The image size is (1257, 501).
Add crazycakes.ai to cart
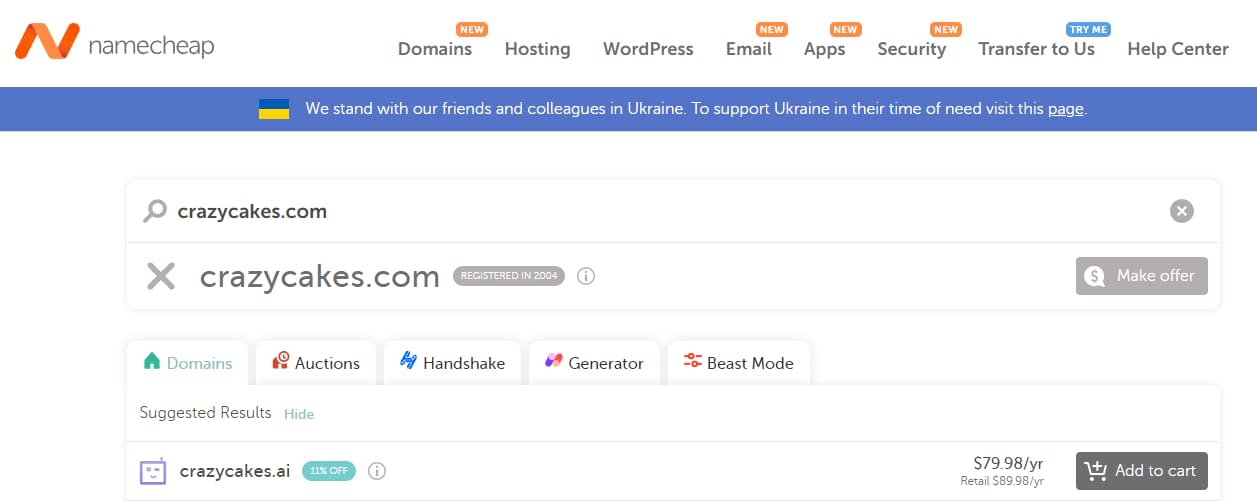(1142, 471)
